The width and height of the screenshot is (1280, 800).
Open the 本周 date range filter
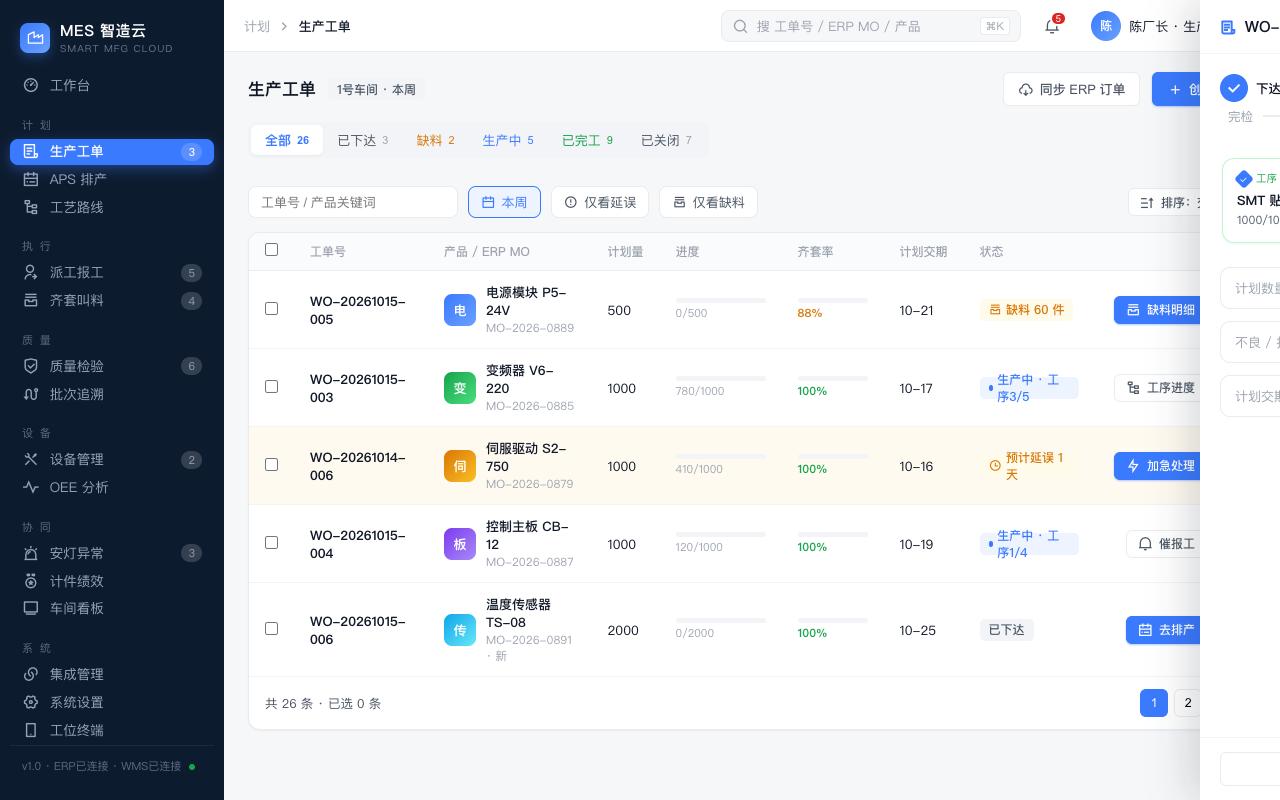coord(504,202)
